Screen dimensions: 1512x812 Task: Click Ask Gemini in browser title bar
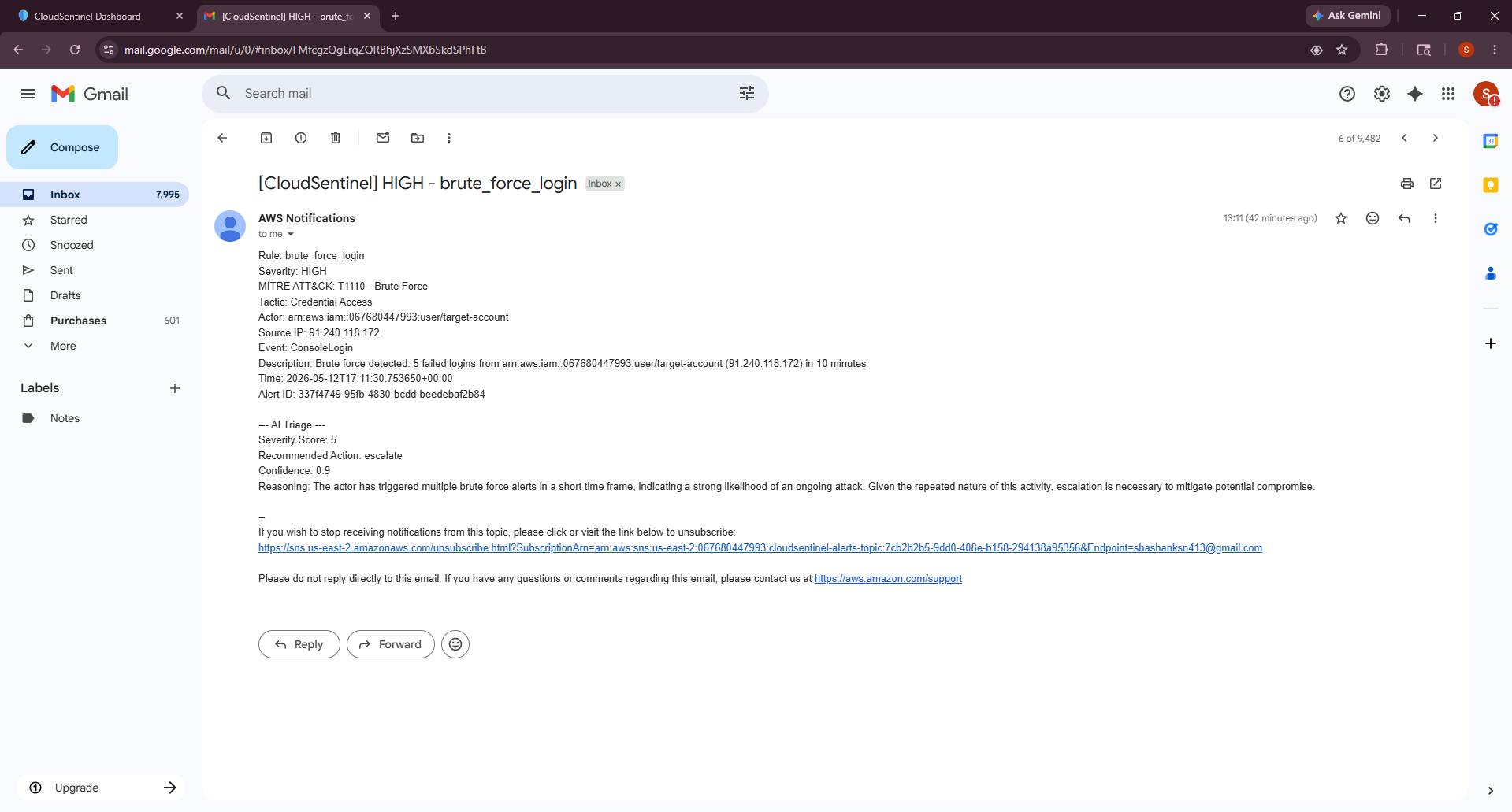1347,16
